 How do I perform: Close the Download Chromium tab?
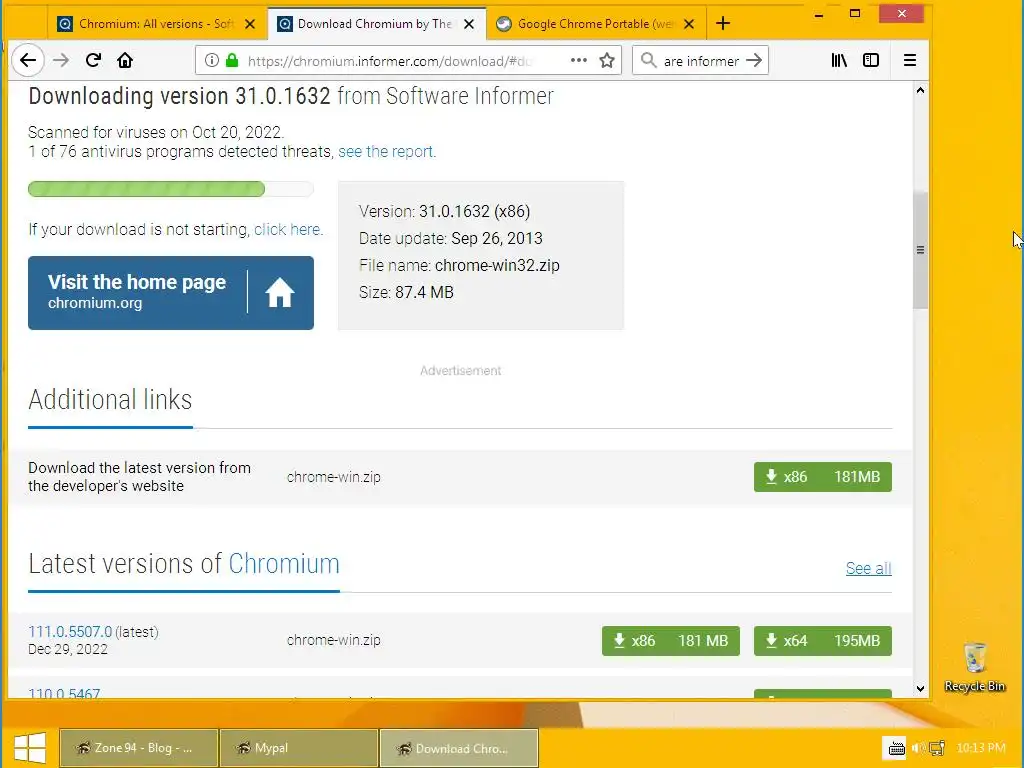[469, 24]
